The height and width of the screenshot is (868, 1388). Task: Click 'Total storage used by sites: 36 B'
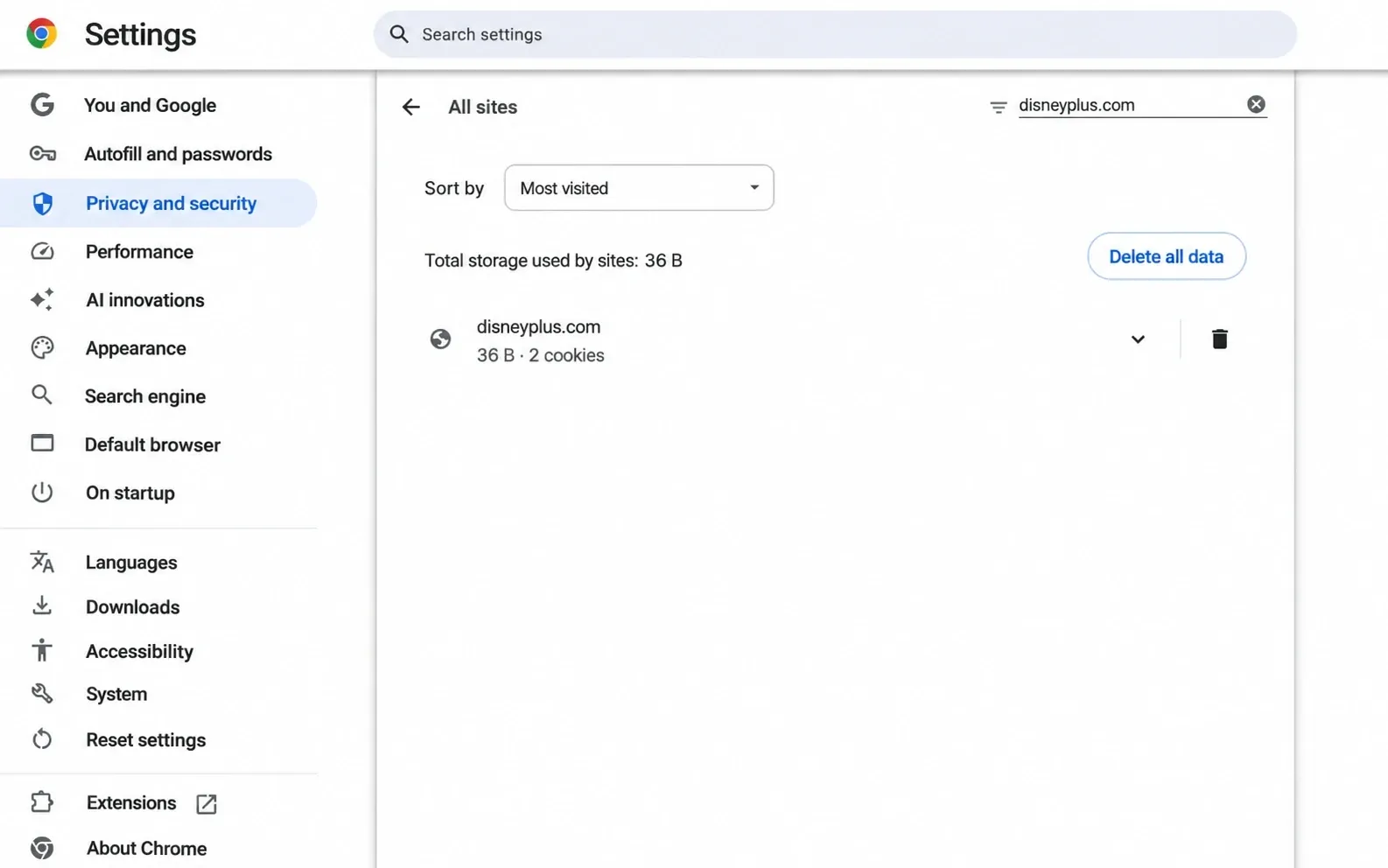pyautogui.click(x=553, y=261)
